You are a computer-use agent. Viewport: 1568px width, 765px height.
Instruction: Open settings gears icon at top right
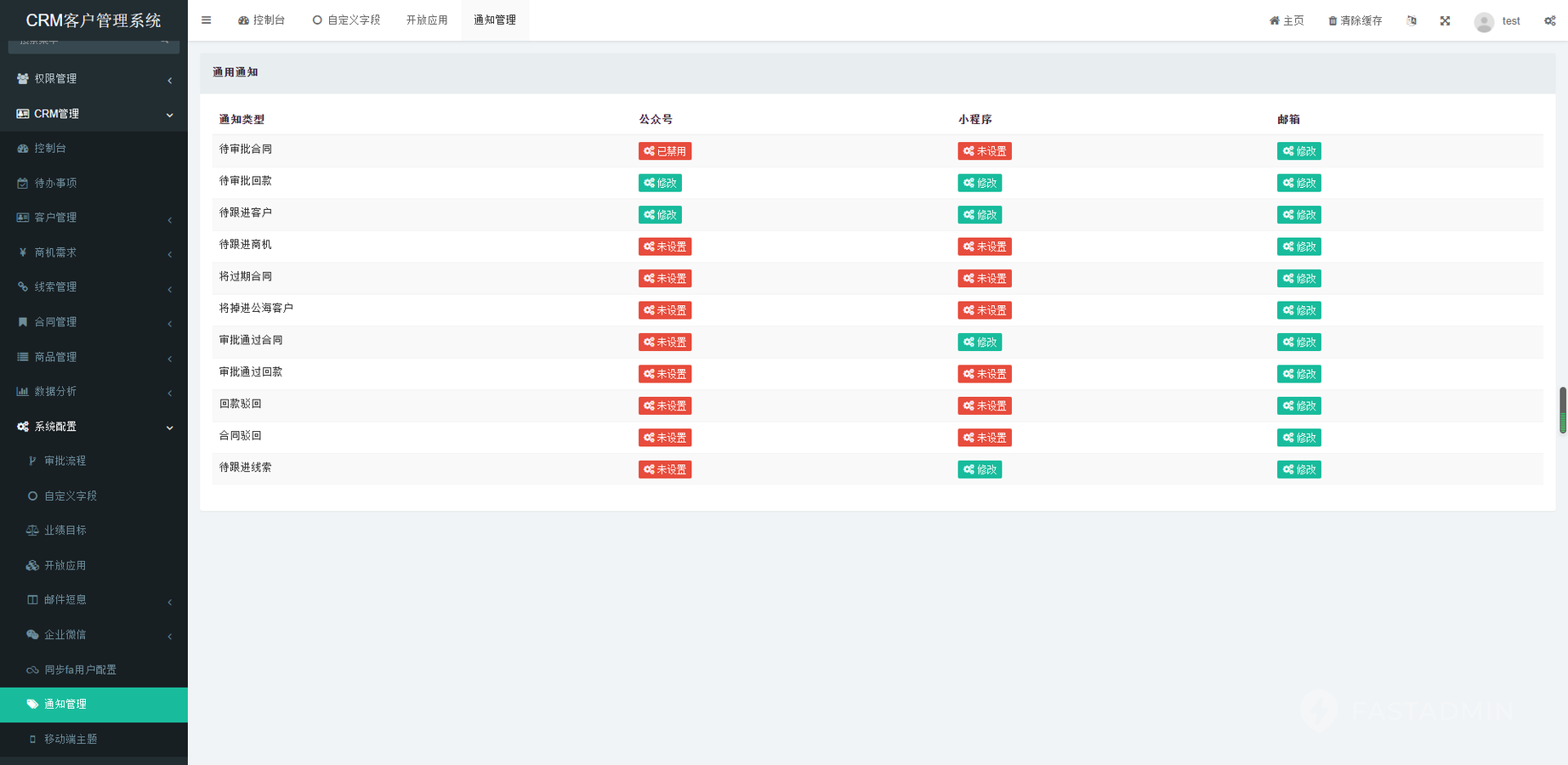[1549, 20]
